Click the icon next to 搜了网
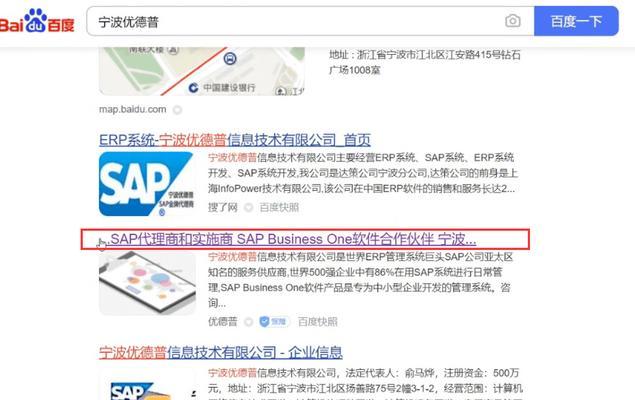The height and width of the screenshot is (400, 635). 248,208
